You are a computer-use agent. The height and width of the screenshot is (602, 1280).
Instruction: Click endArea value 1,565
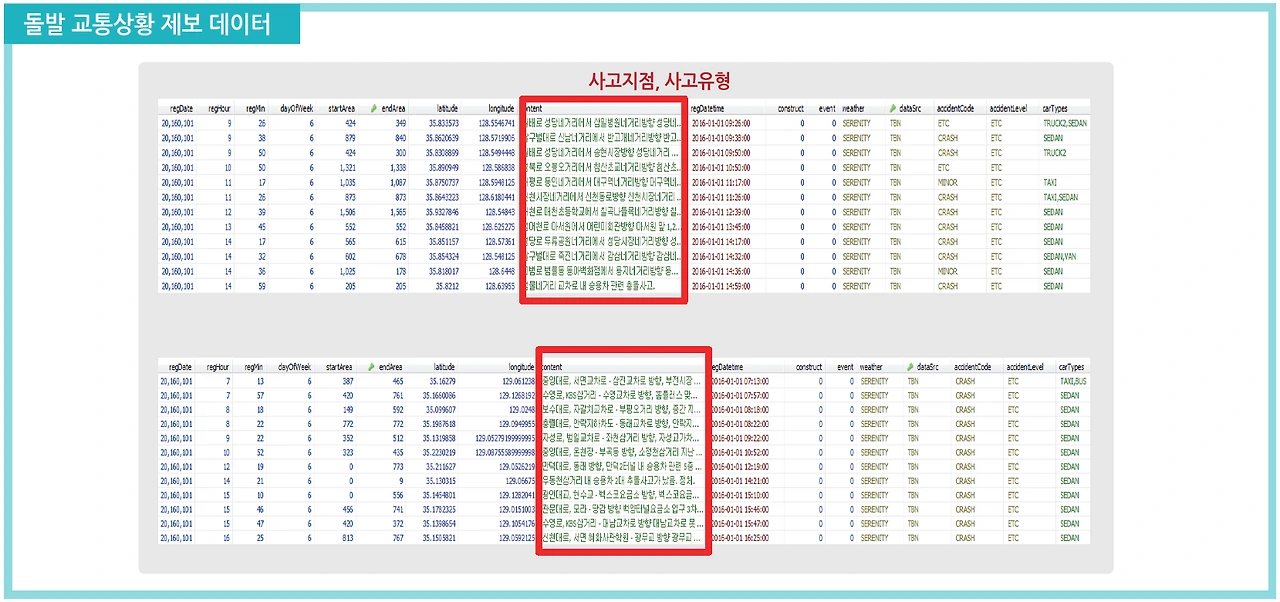point(396,212)
